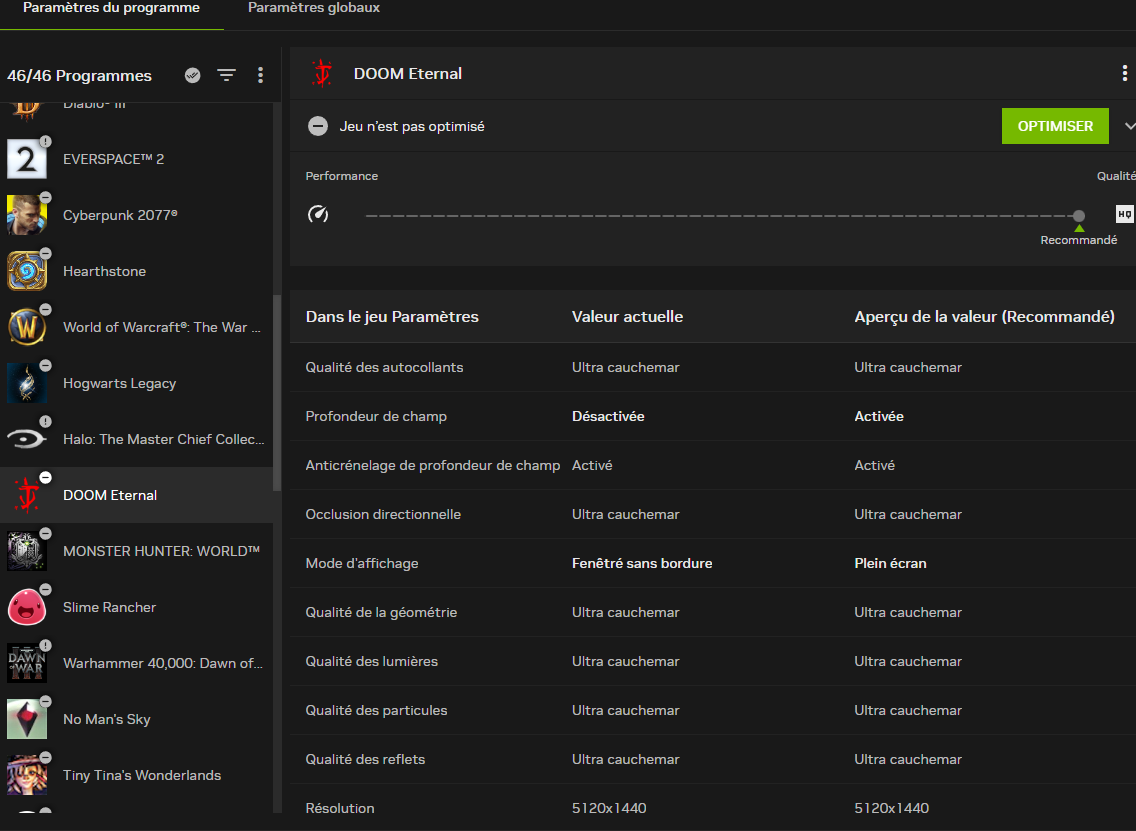
Task: Open World of Warcraft via its icon
Action: click(x=27, y=327)
